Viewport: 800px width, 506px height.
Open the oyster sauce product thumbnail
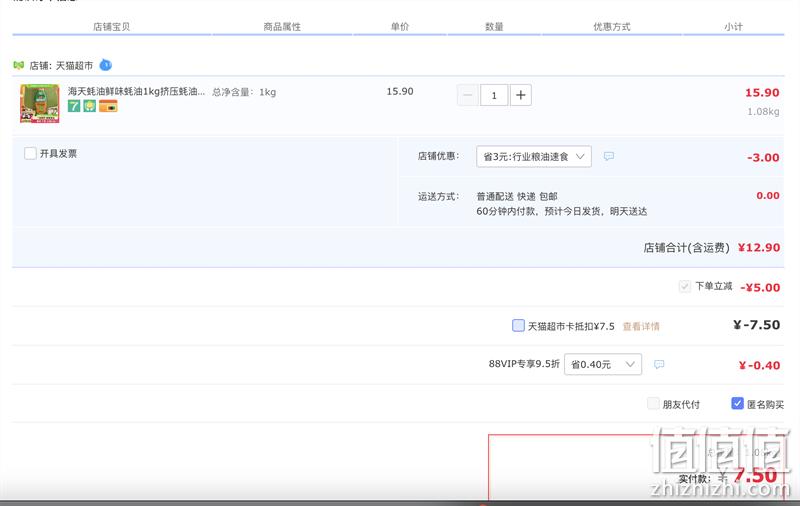pos(40,104)
